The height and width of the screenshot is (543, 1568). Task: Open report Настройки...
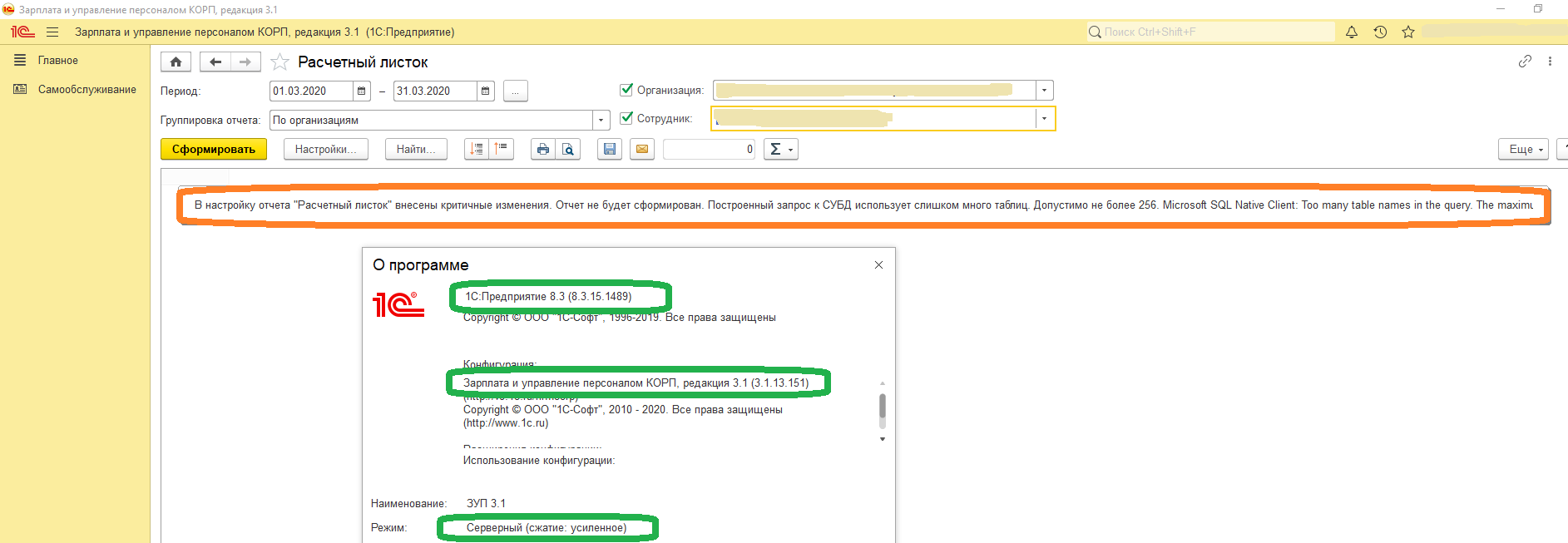pos(326,149)
